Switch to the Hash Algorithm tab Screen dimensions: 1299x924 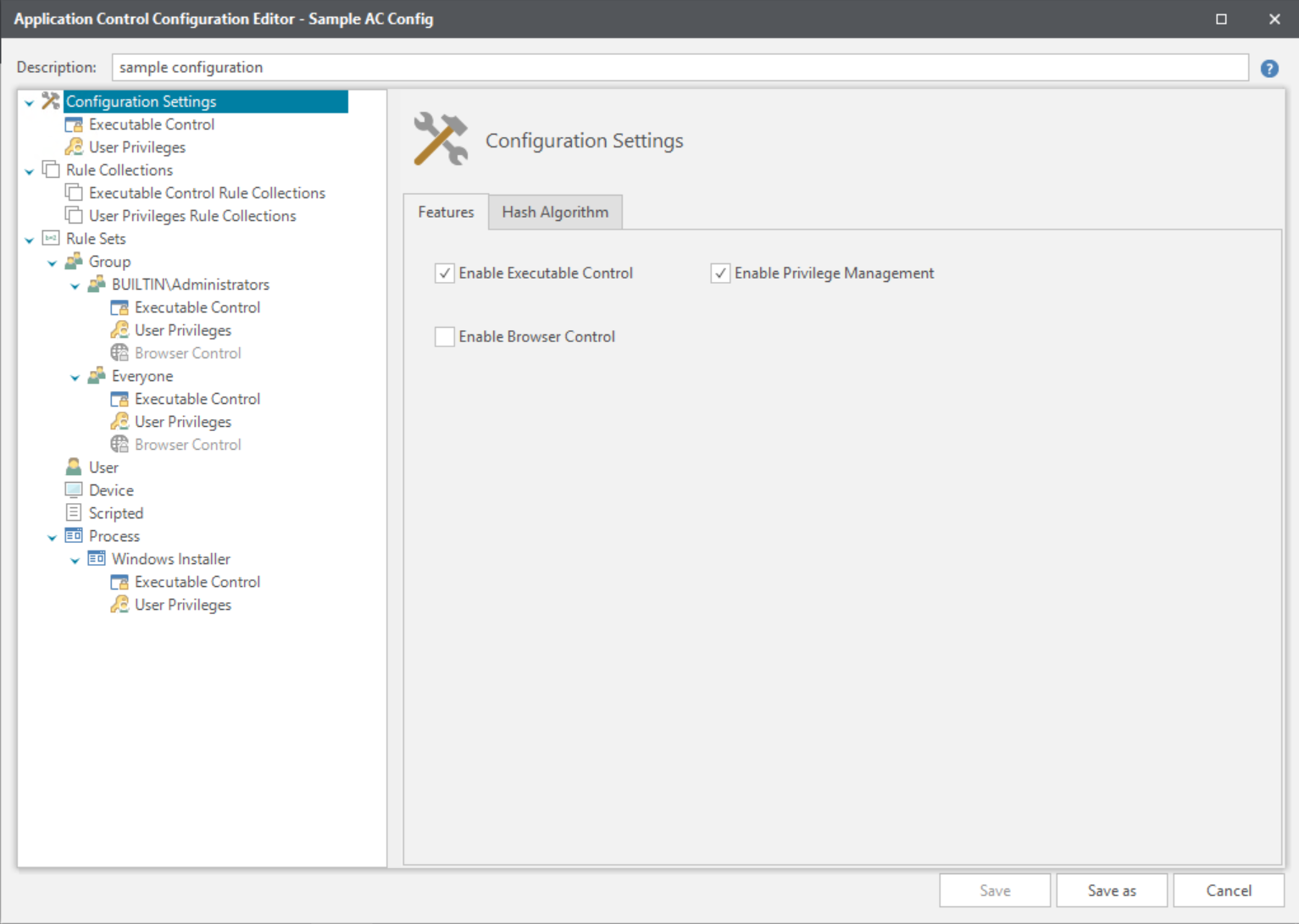tap(555, 213)
